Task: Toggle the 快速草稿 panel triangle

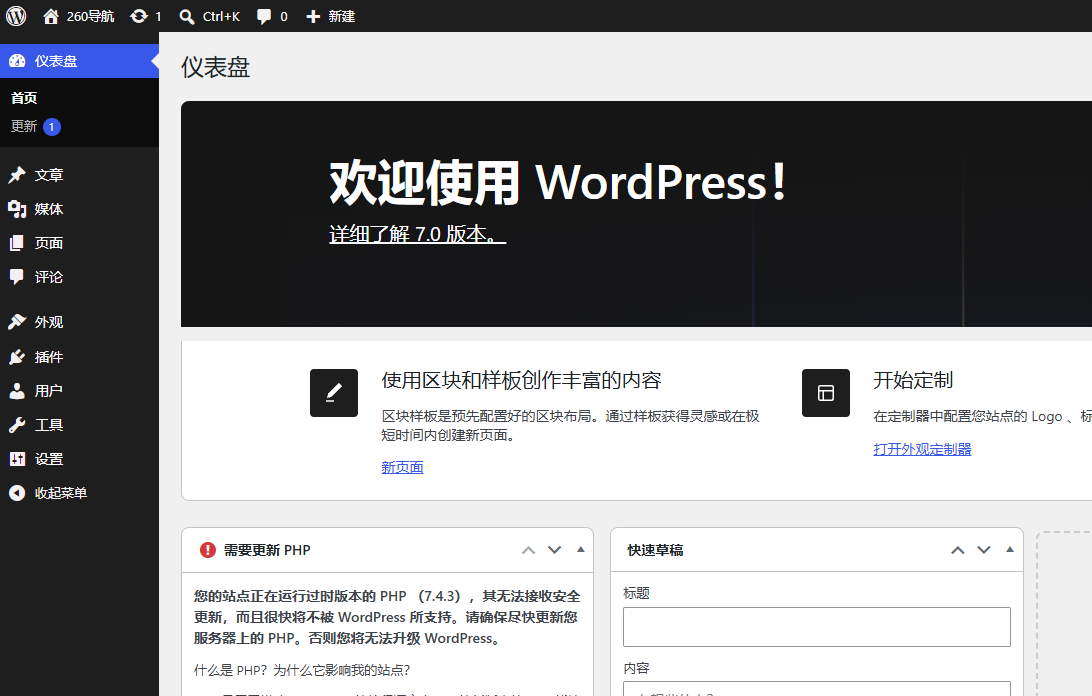Action: (x=1009, y=550)
